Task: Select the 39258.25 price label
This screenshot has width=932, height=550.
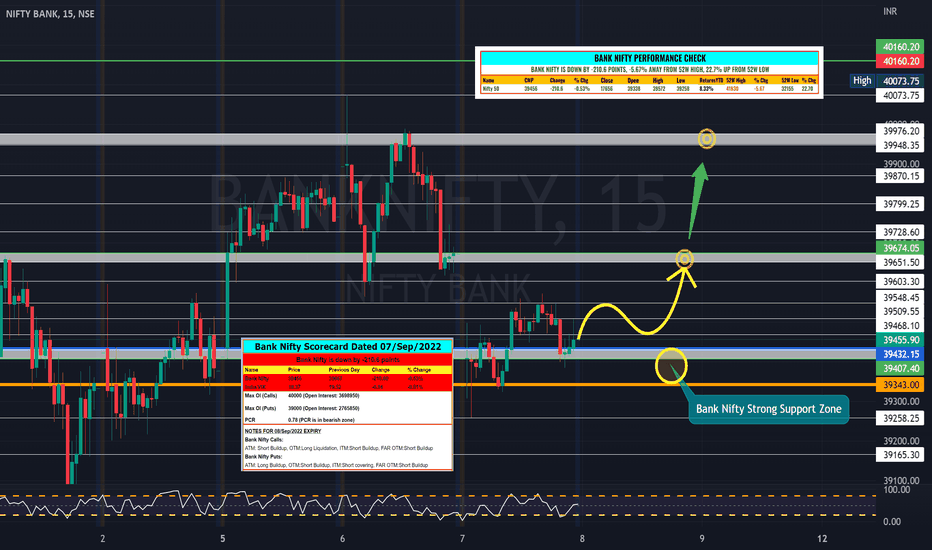Action: 900,418
